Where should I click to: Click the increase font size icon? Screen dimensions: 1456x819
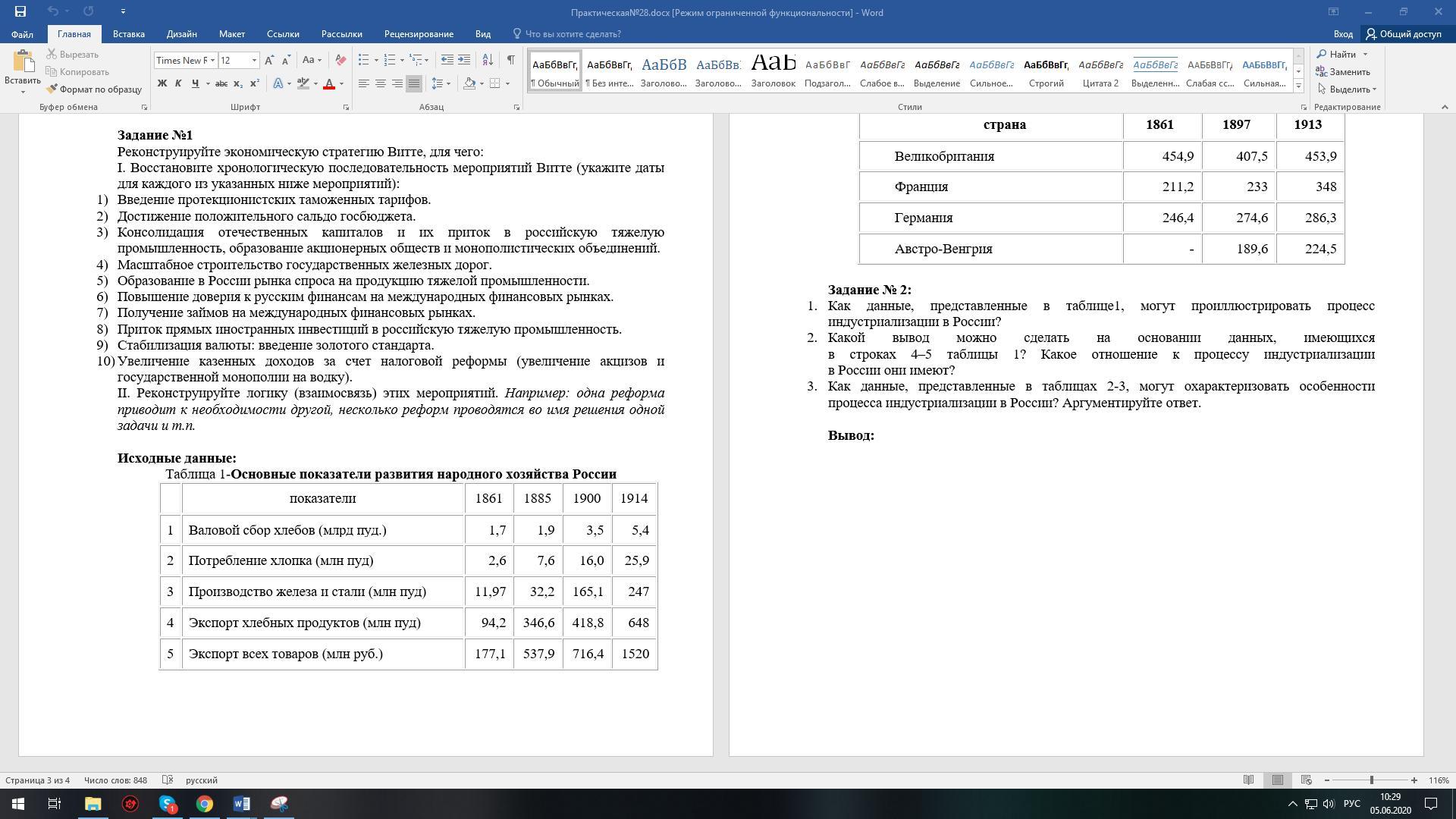coord(269,60)
